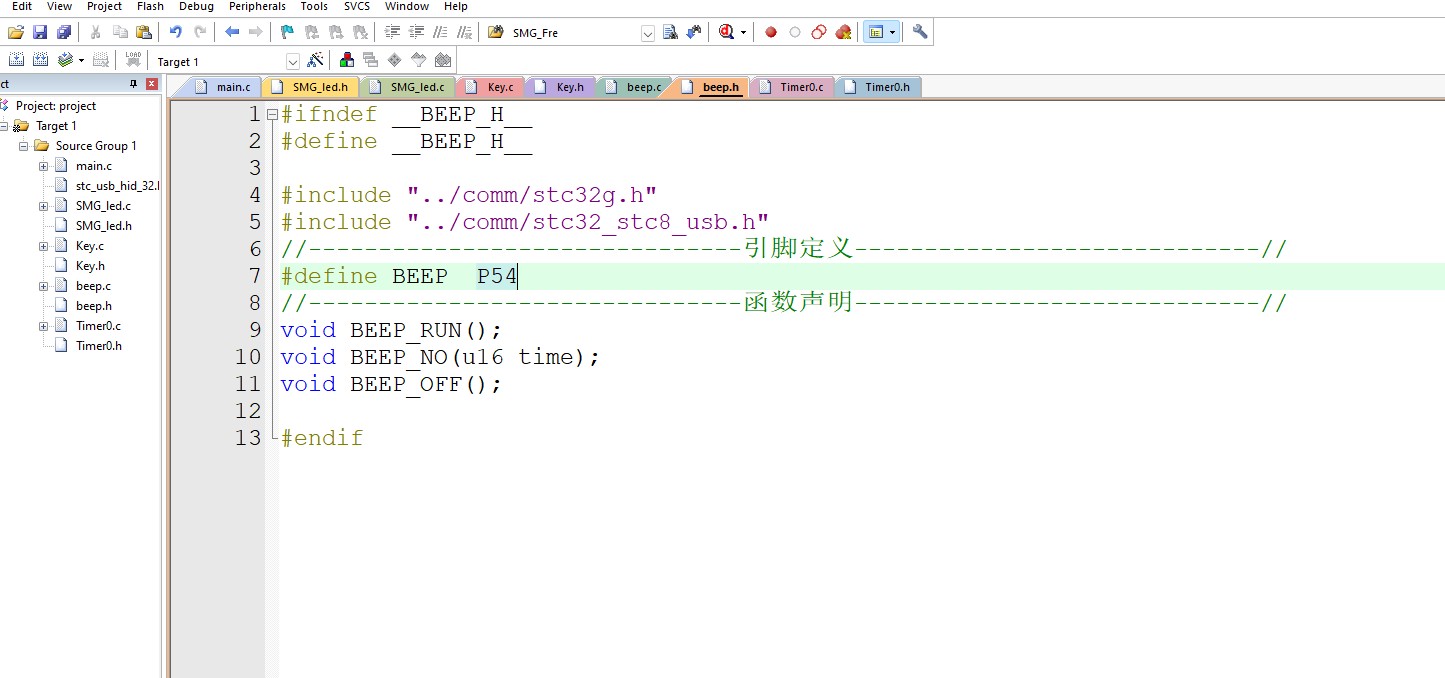Click the Unindent text icon

416,32
